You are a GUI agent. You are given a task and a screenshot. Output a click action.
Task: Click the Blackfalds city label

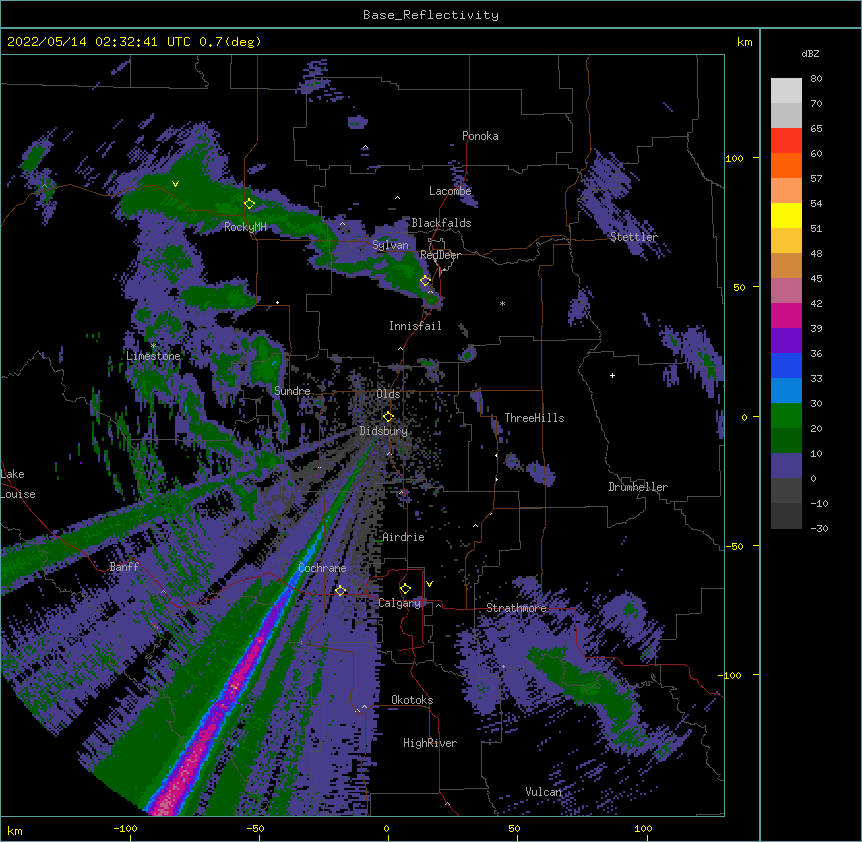(x=441, y=223)
